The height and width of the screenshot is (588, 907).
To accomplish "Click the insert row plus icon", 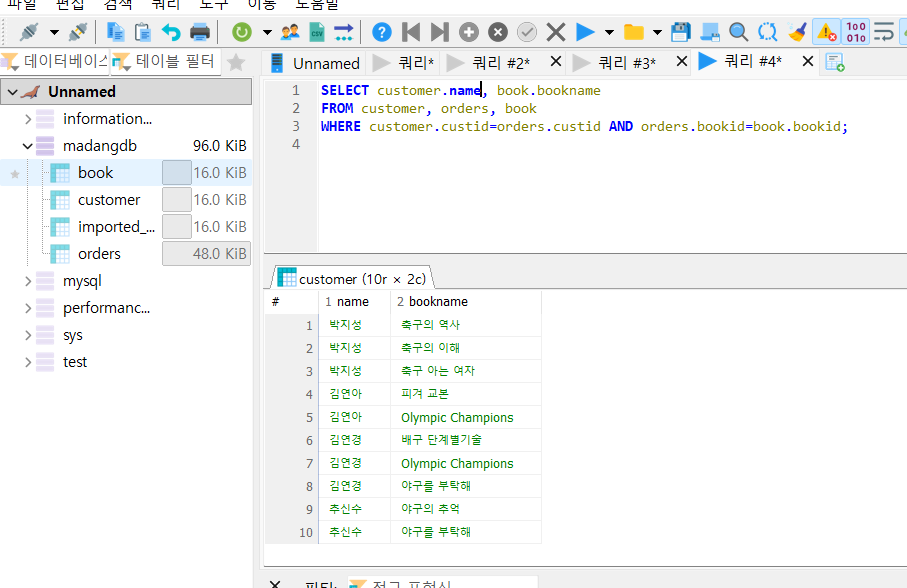I will click(x=469, y=32).
